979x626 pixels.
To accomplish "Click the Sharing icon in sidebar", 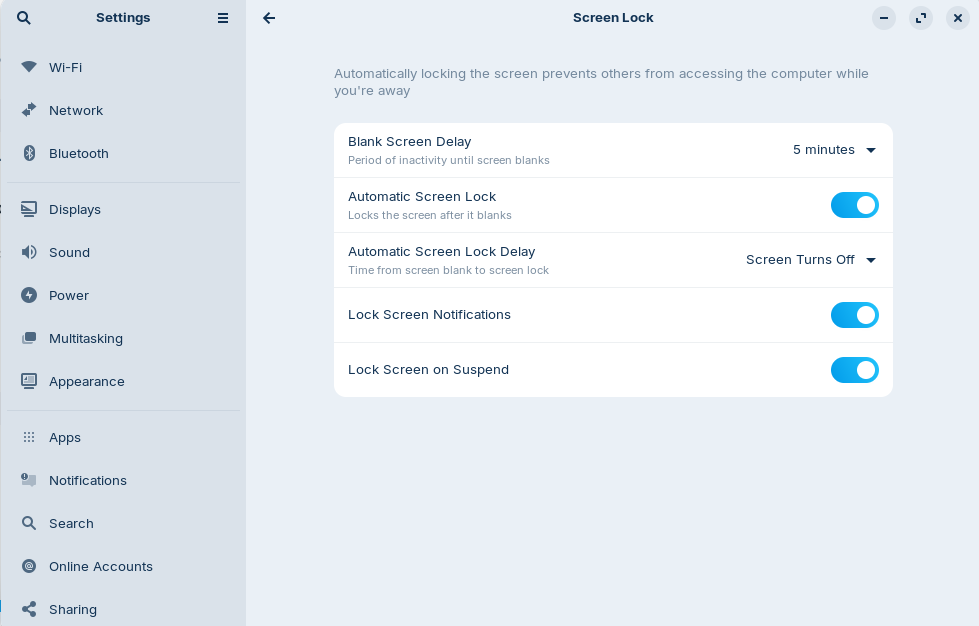I will pyautogui.click(x=29, y=609).
